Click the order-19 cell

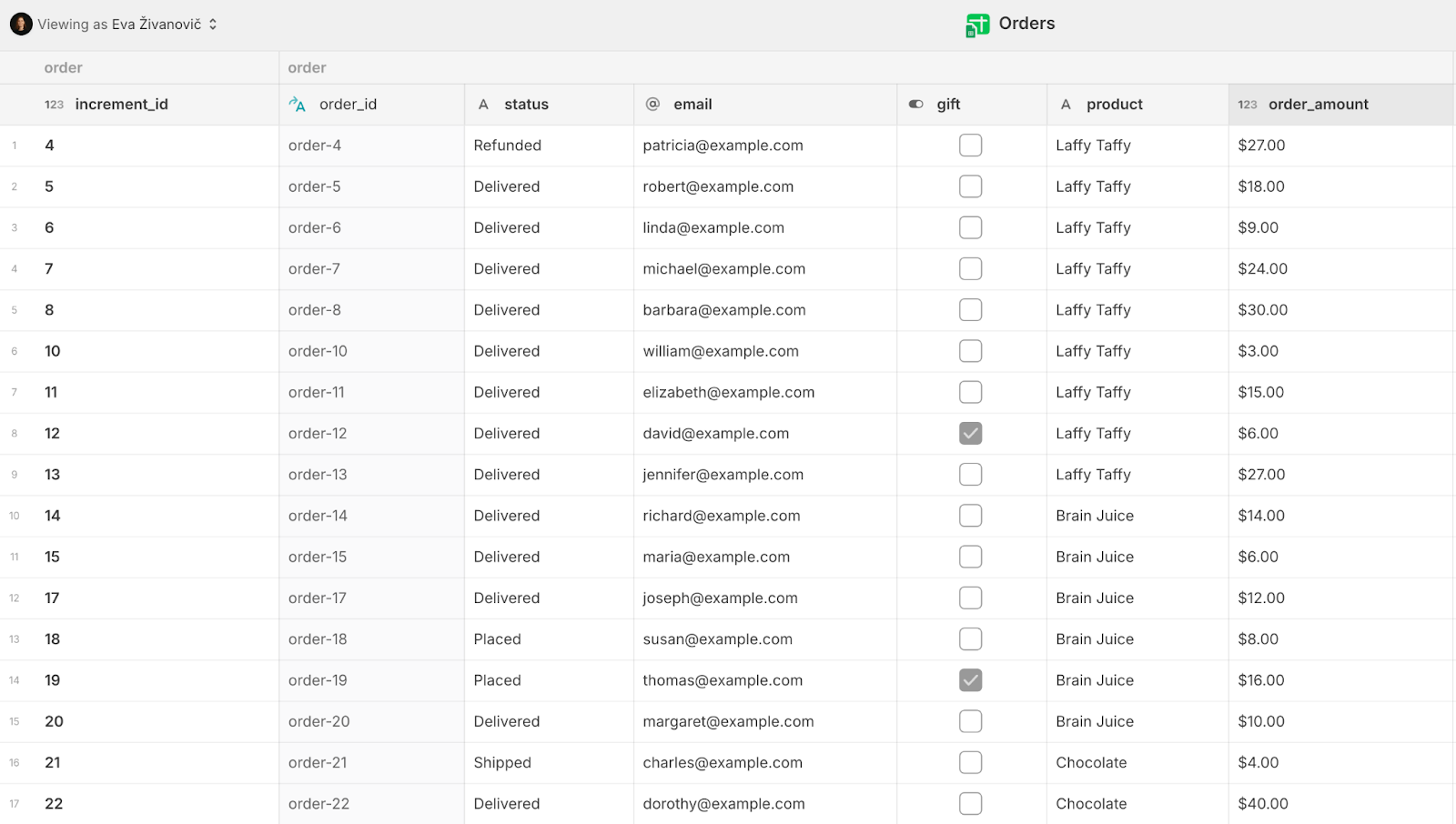tap(371, 680)
